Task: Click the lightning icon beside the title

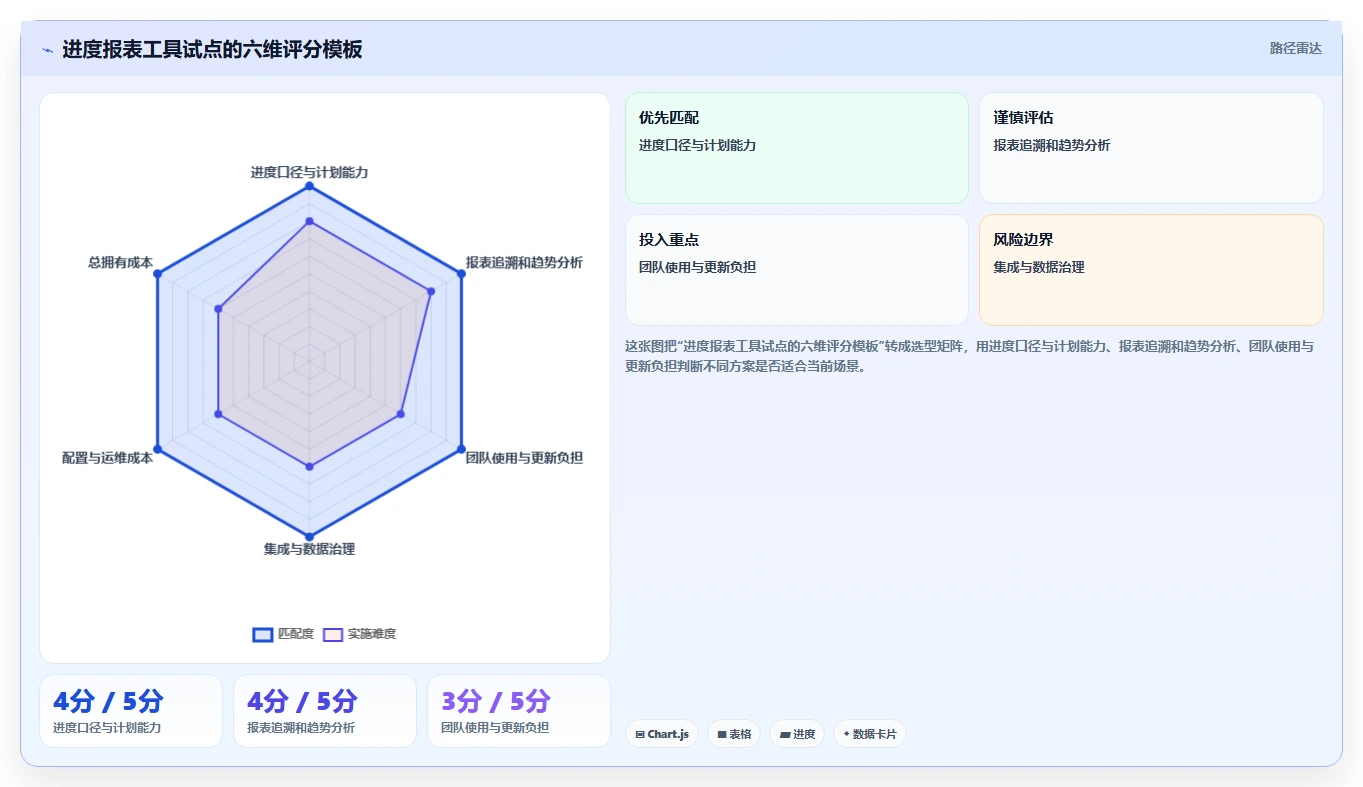Action: pos(47,49)
